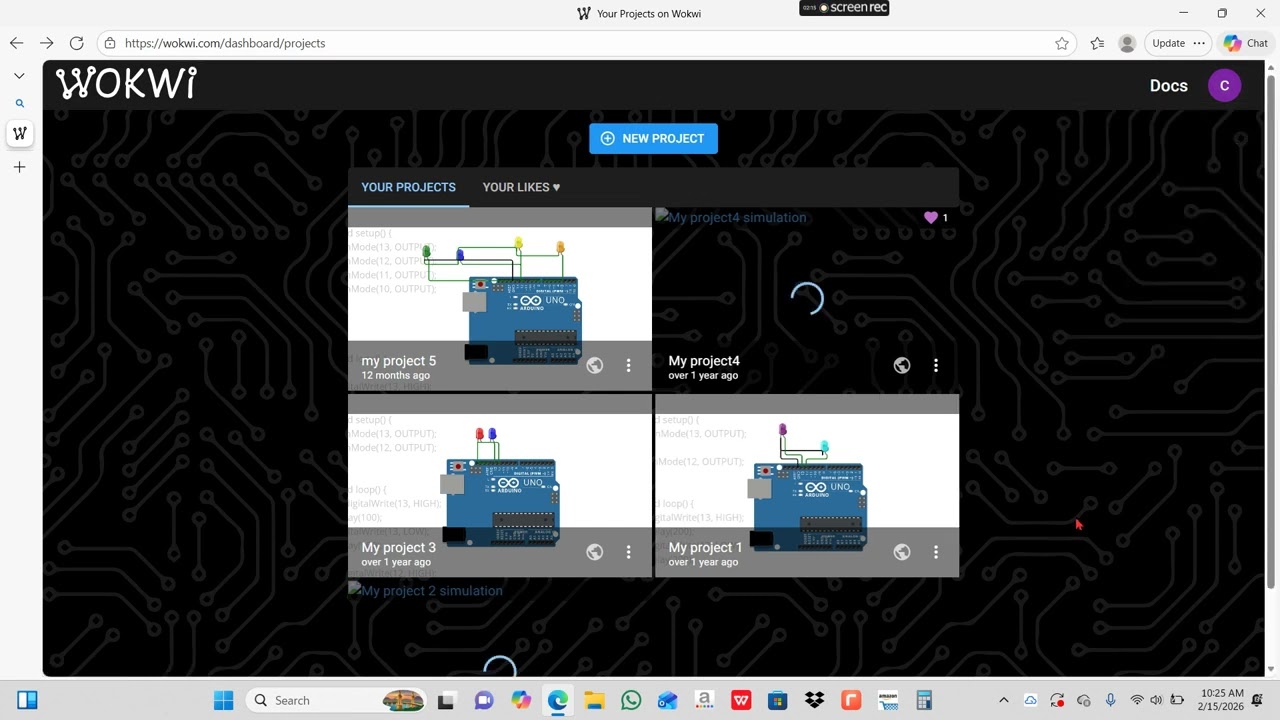
Task: Refresh the browser page
Action: click(x=76, y=43)
